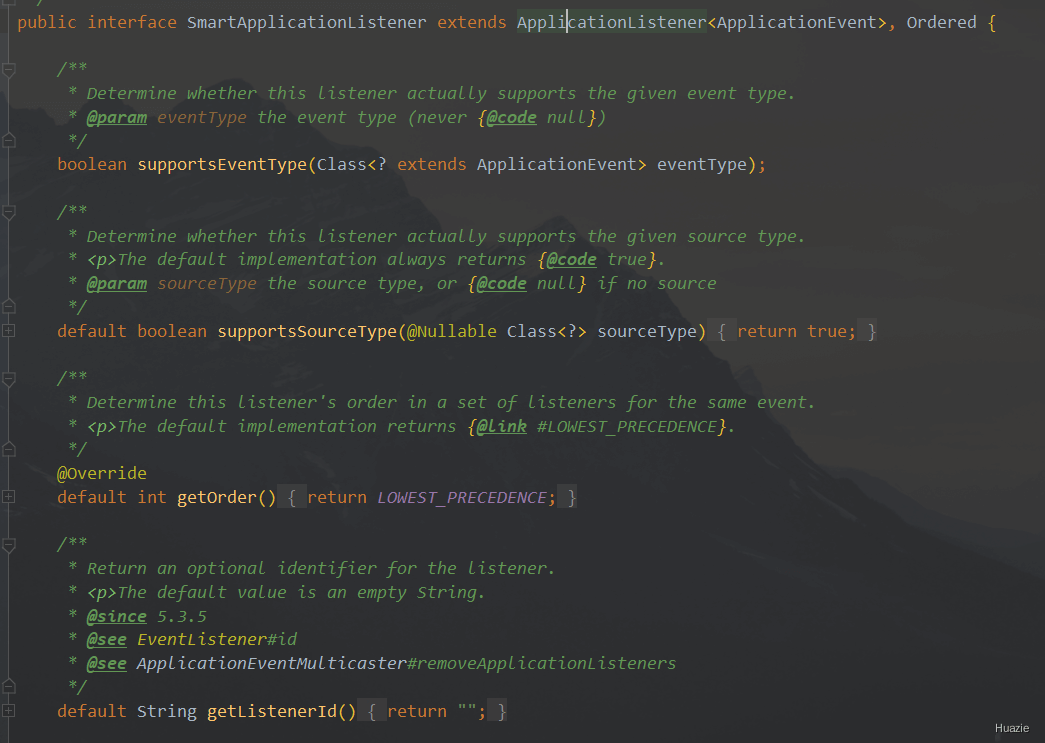The width and height of the screenshot is (1045, 743).
Task: Click the @see tag before ApplicationEventMulticaster
Action: [107, 664]
